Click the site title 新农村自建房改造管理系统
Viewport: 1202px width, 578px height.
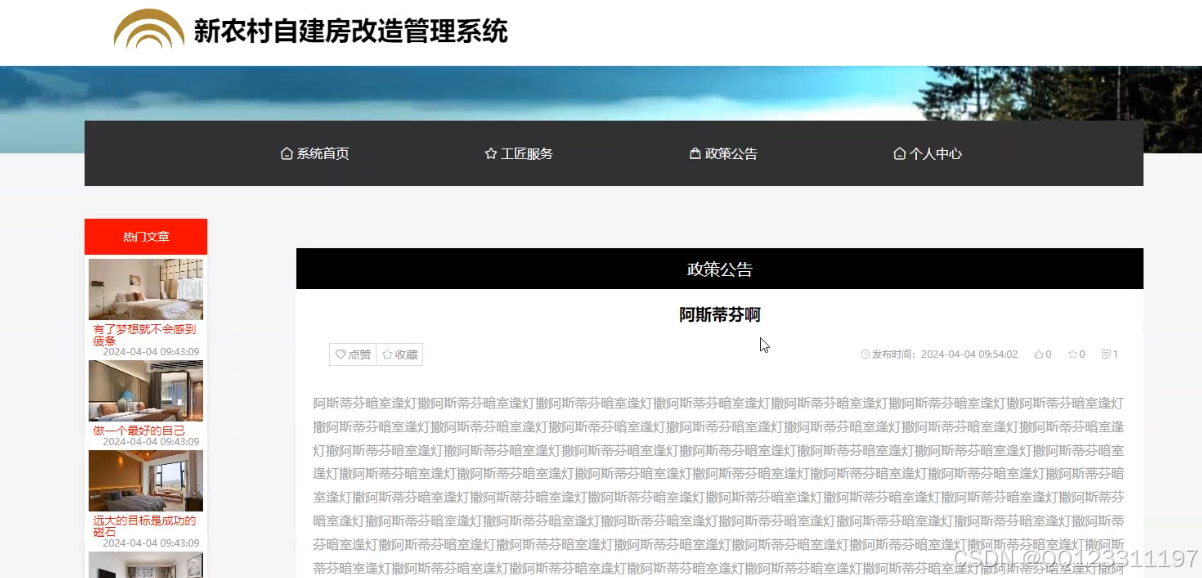click(x=350, y=31)
